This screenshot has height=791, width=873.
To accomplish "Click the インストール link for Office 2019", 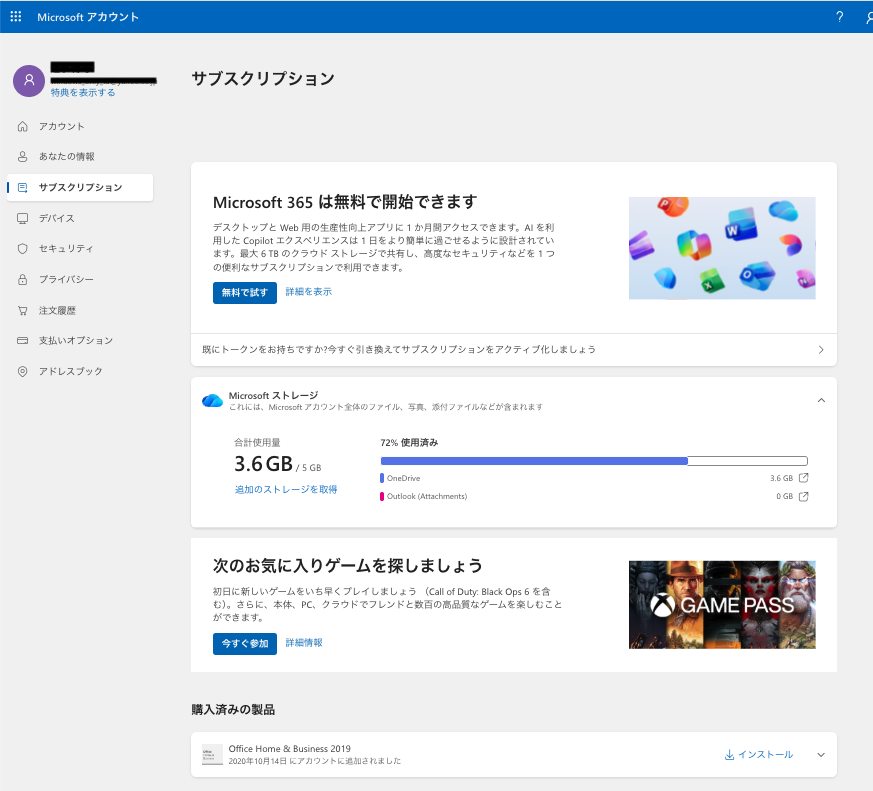I will [x=759, y=755].
